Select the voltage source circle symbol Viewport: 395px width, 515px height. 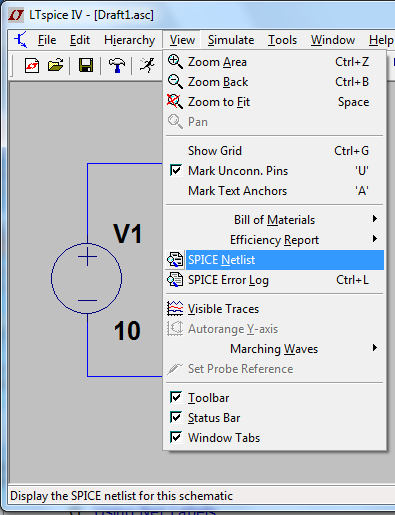coord(87,278)
